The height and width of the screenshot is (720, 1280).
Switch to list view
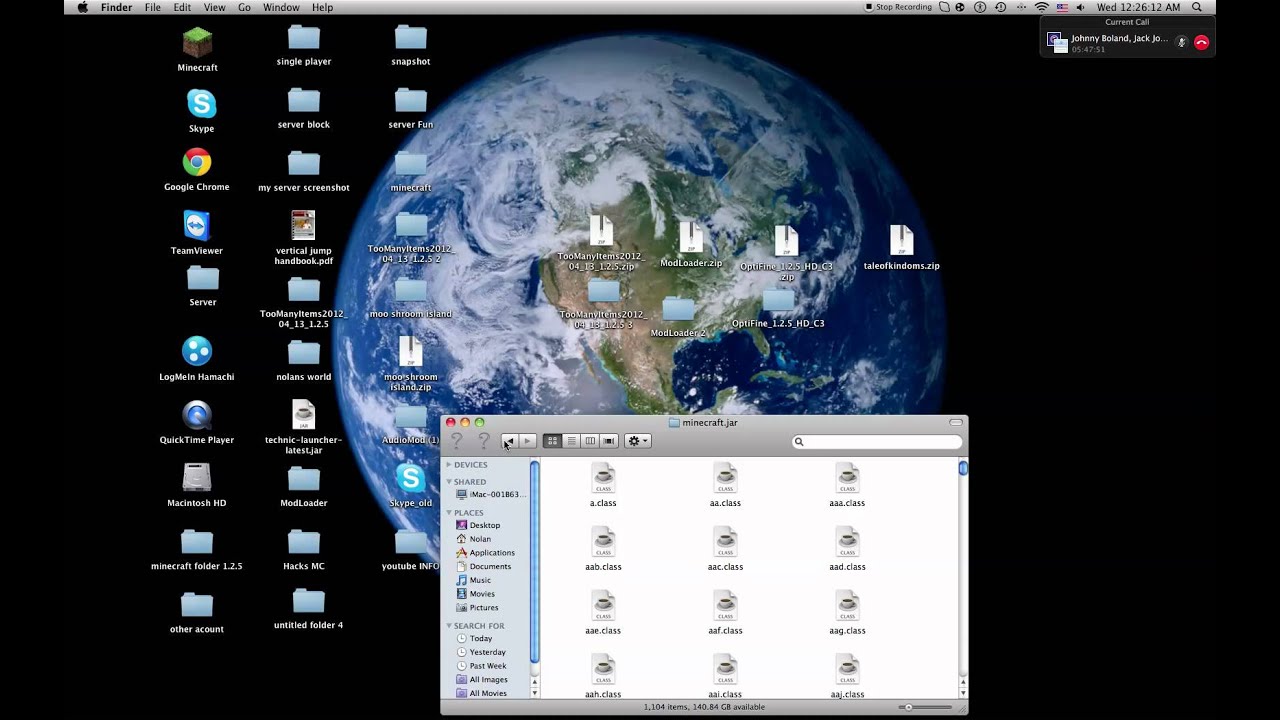point(571,441)
